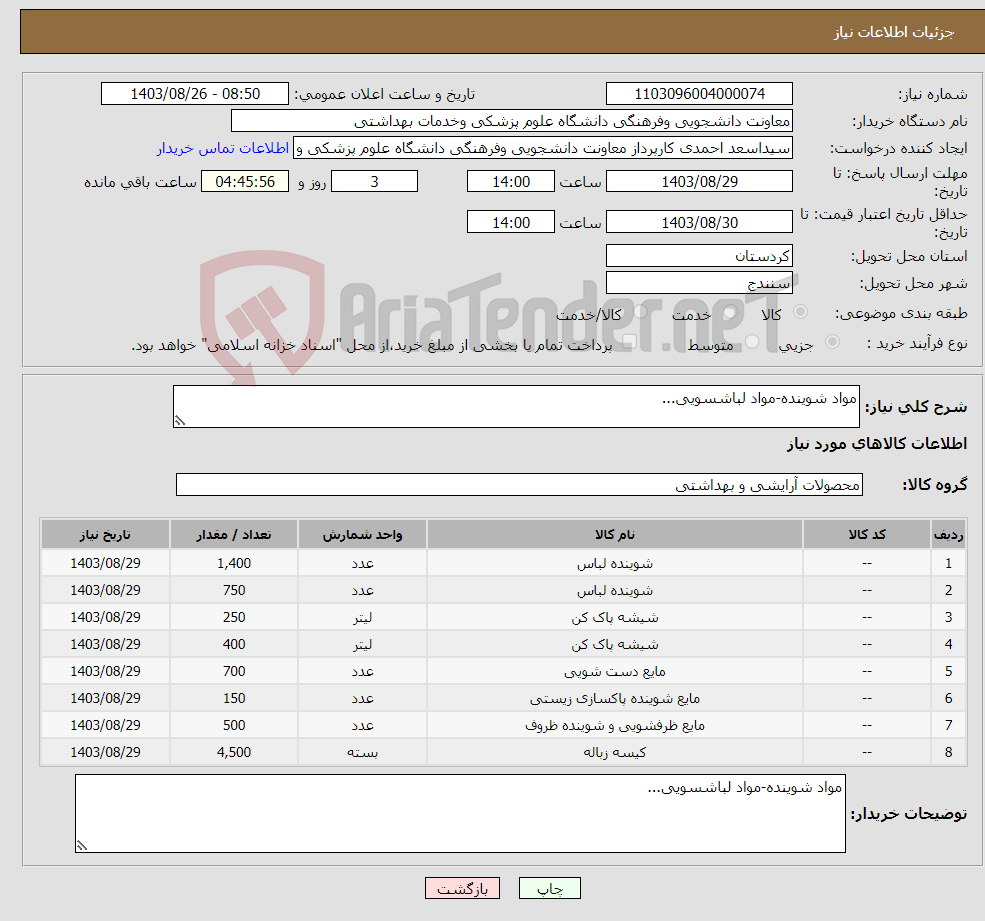
Task: Click the countdown timer 04:45:56 field
Action: click(245, 182)
